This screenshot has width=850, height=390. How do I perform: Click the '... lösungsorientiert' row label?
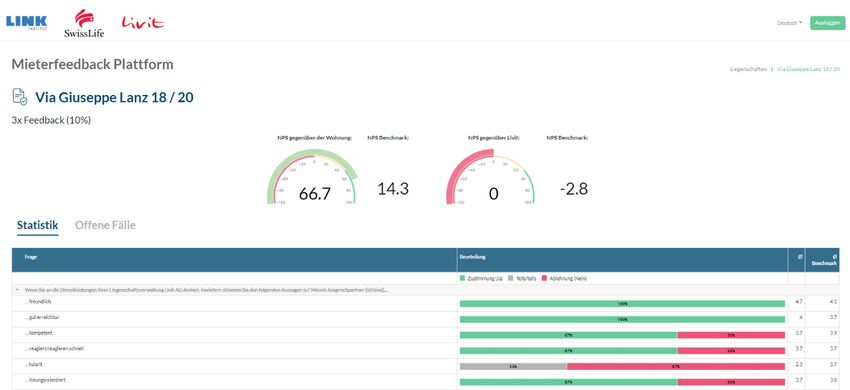pyautogui.click(x=45, y=380)
